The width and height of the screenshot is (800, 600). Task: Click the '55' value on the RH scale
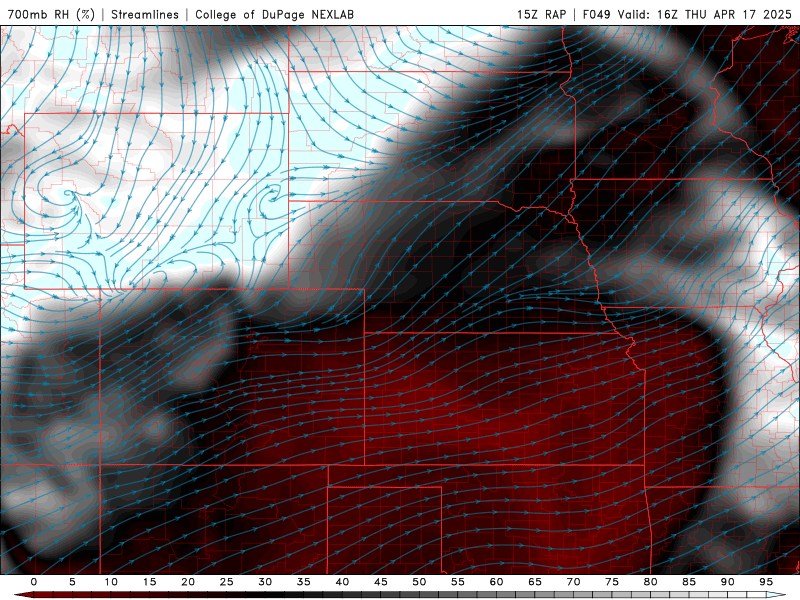coord(458,582)
